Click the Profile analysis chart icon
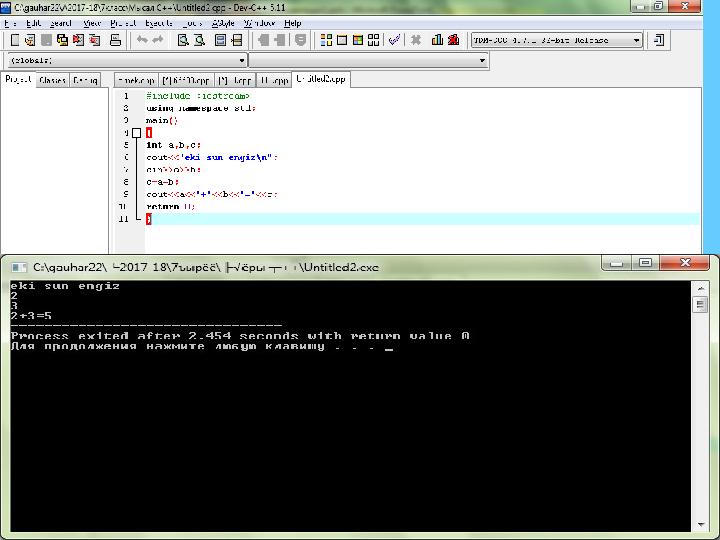 click(x=437, y=40)
